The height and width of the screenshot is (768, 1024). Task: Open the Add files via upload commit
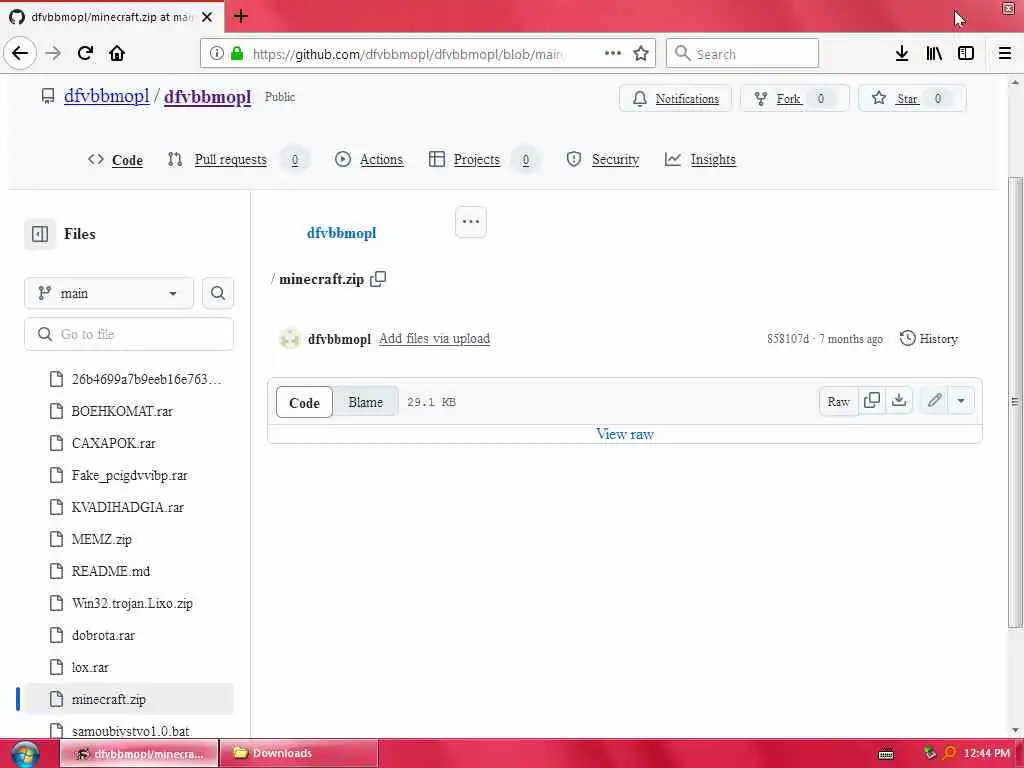tap(434, 338)
